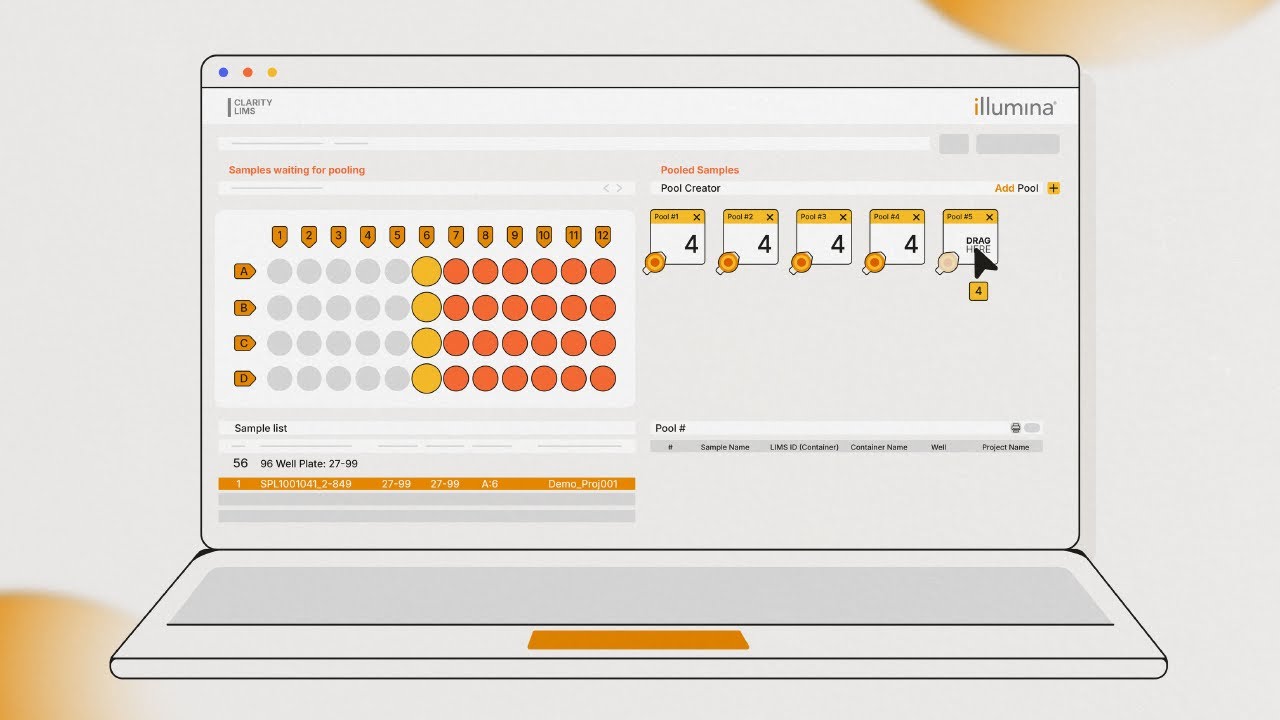The image size is (1280, 720).
Task: Click the printer icon in Pool # panel
Action: tap(1016, 428)
